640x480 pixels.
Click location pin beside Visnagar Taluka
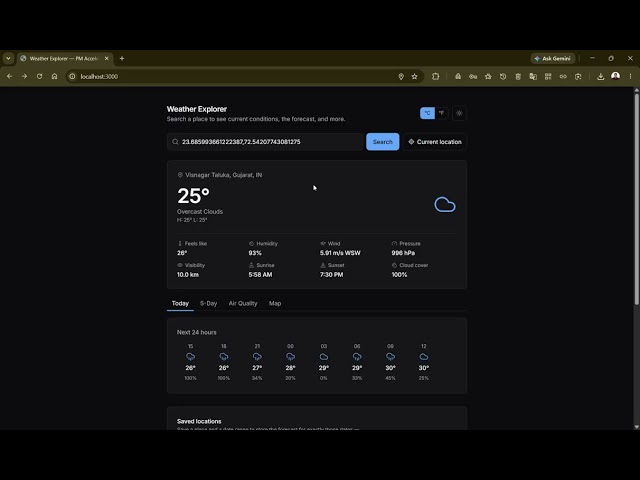point(180,175)
